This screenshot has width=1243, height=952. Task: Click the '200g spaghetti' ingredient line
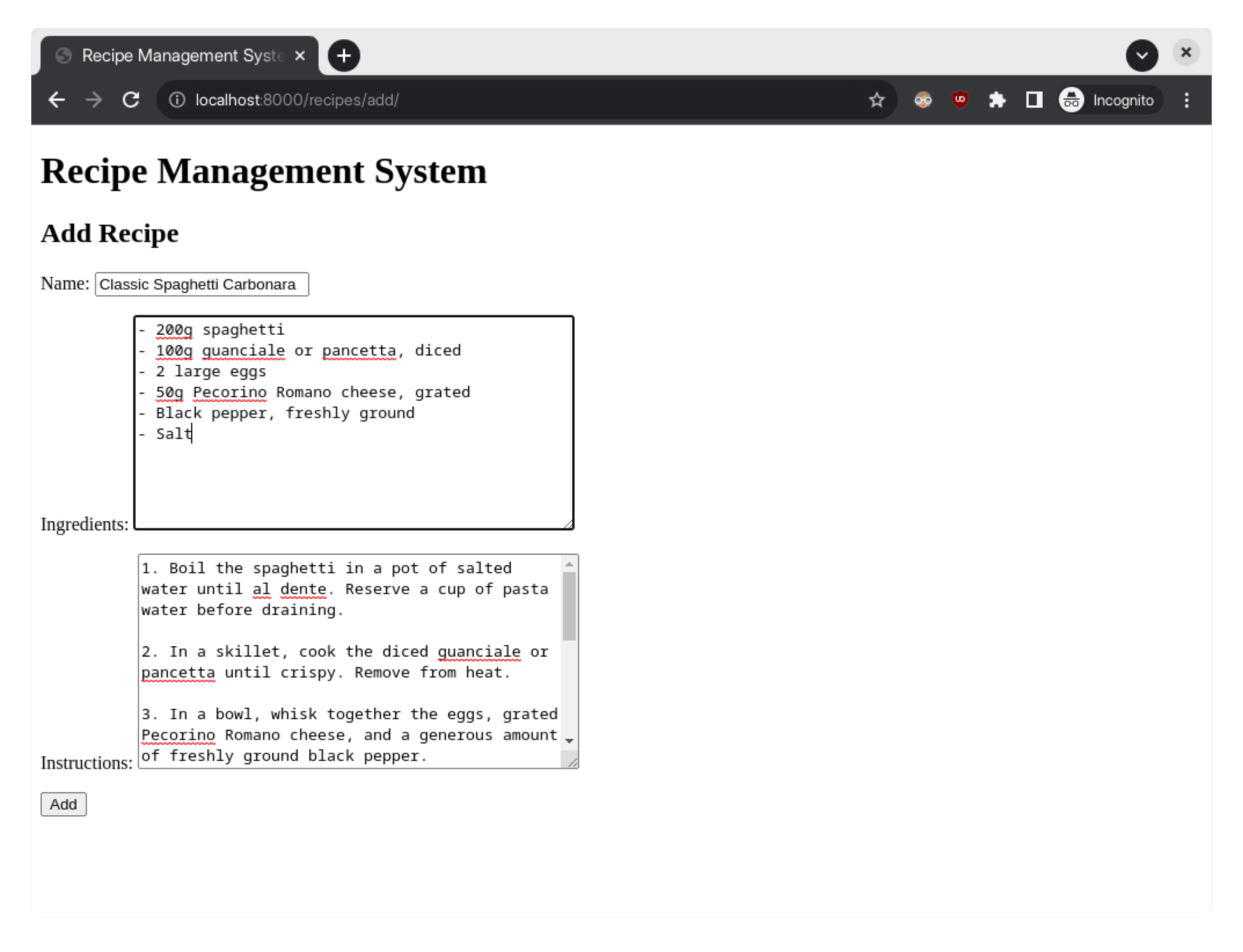click(211, 330)
